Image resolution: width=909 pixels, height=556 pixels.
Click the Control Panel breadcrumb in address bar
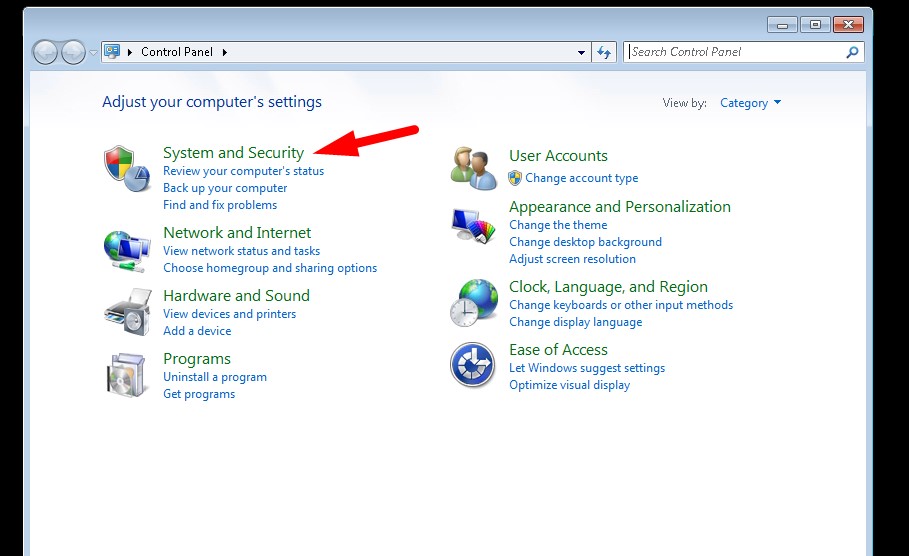[176, 52]
